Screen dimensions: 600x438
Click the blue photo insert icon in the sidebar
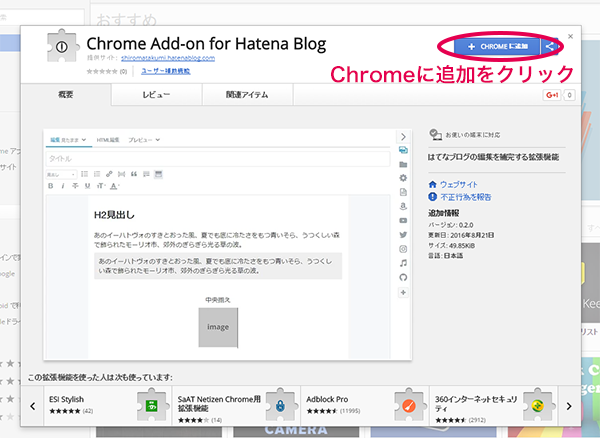(403, 150)
